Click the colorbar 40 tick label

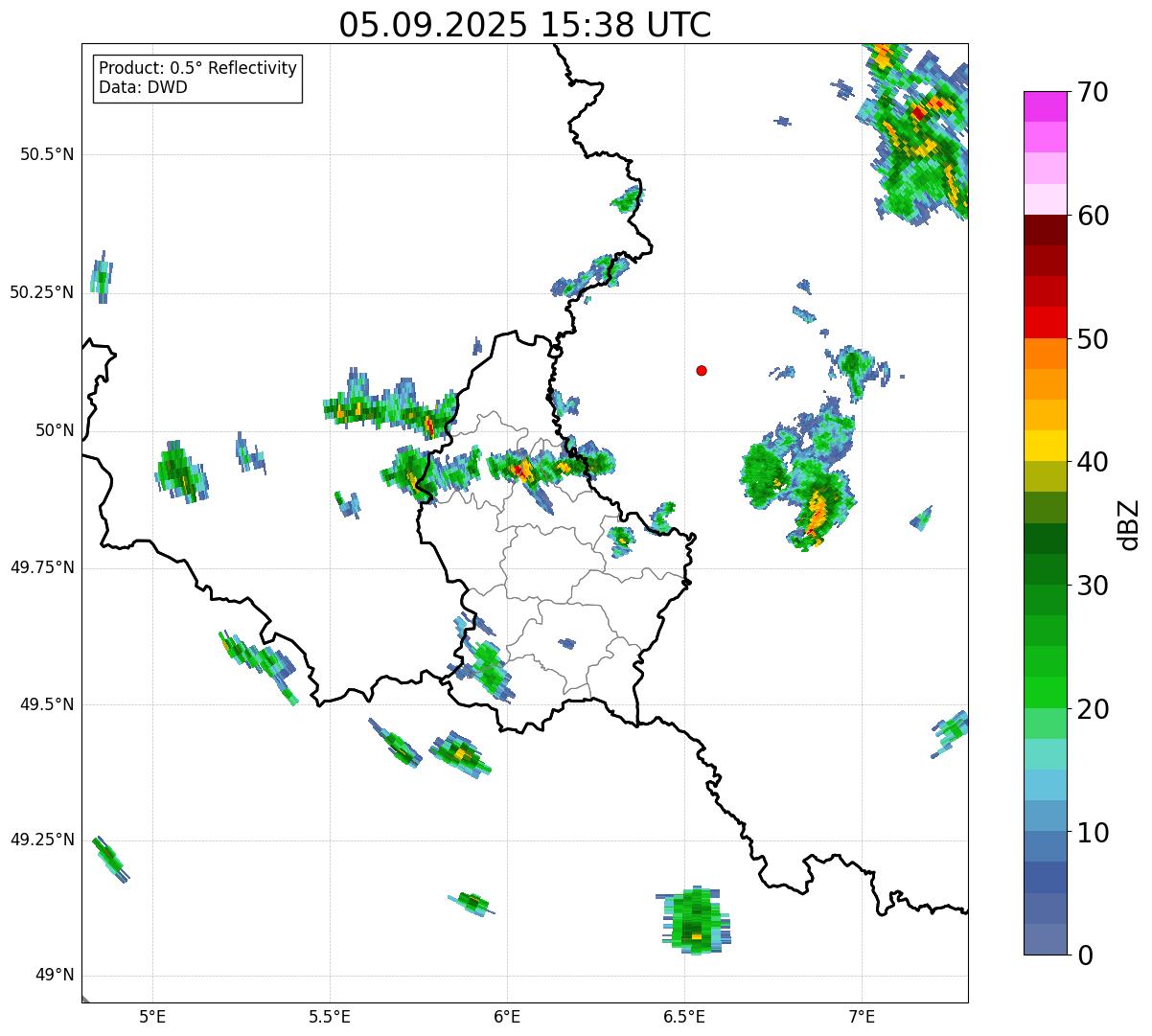pyautogui.click(x=1093, y=462)
